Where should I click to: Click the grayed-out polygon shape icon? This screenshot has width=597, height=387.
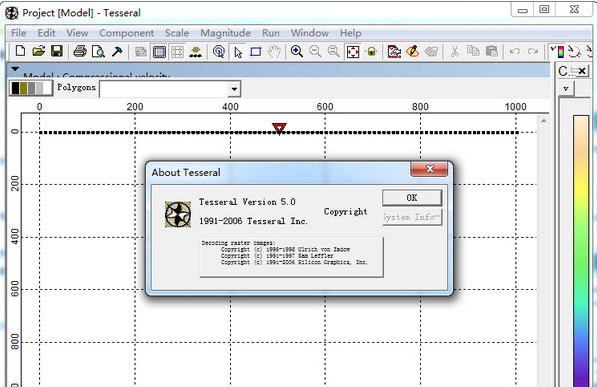click(x=431, y=52)
